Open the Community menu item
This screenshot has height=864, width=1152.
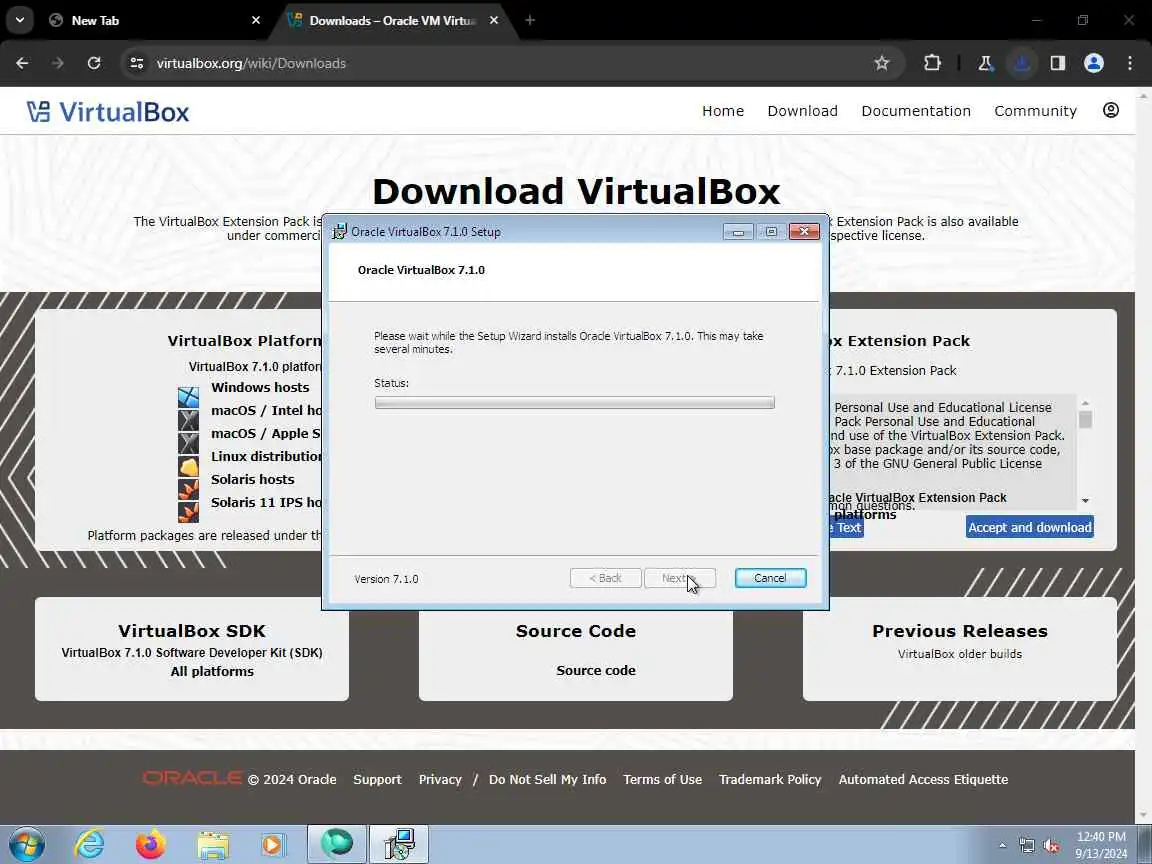click(1035, 111)
